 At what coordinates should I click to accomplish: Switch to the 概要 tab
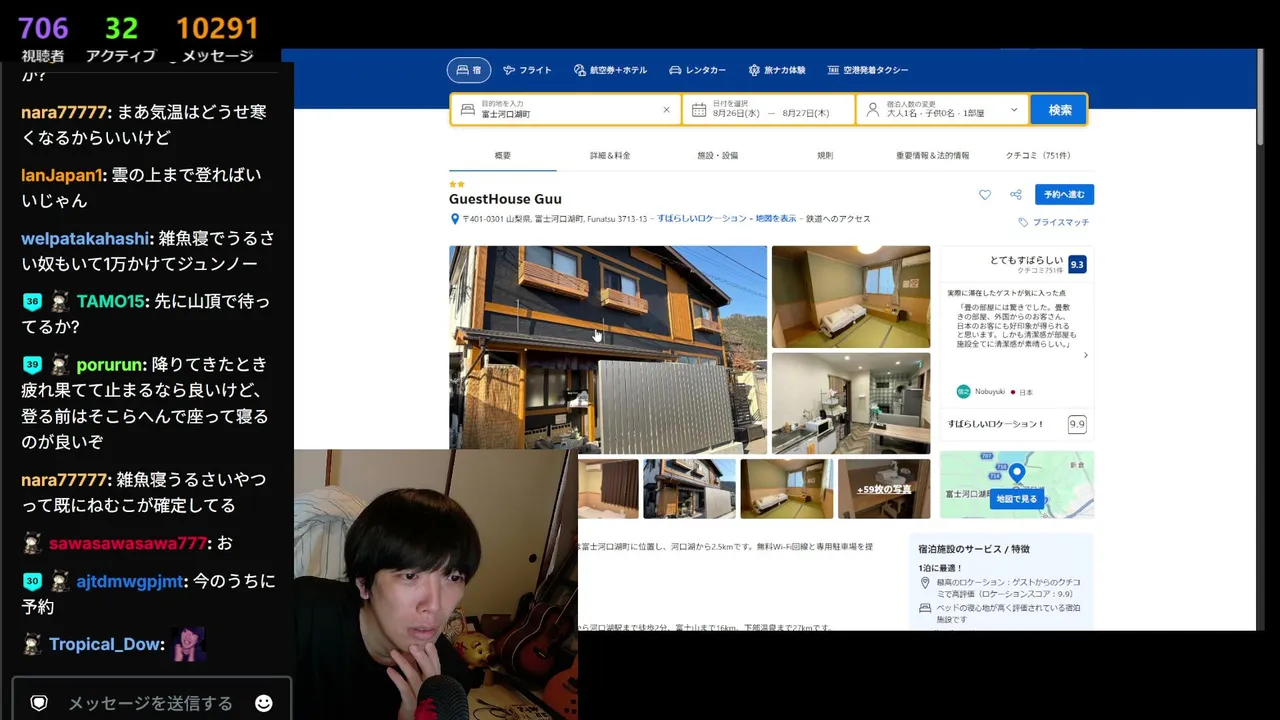click(x=502, y=156)
